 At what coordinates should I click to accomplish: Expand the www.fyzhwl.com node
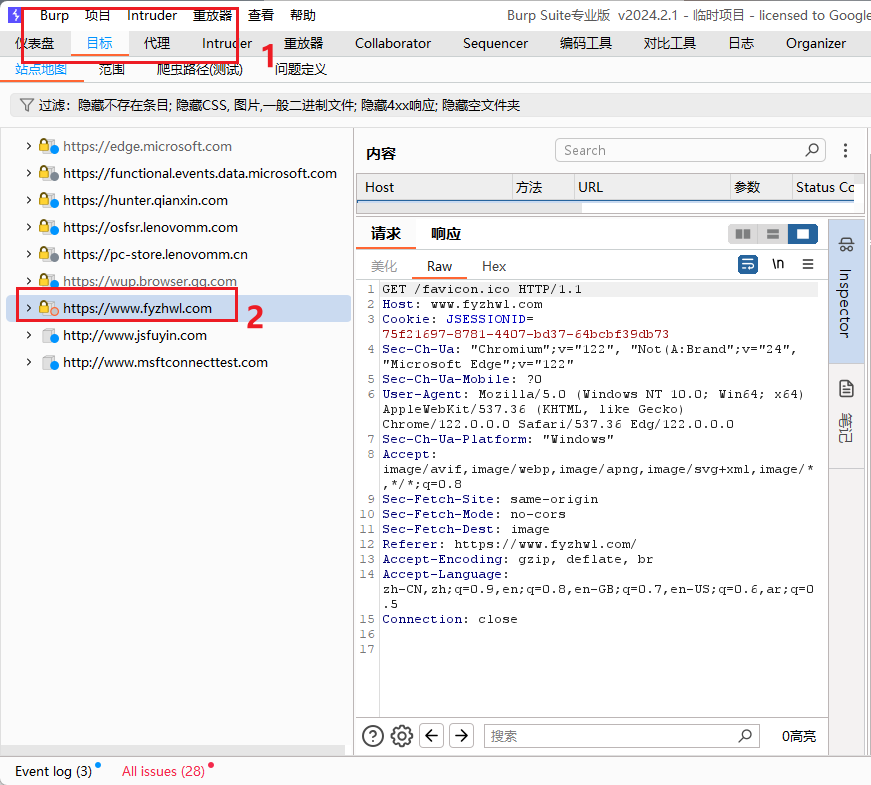[x=28, y=308]
